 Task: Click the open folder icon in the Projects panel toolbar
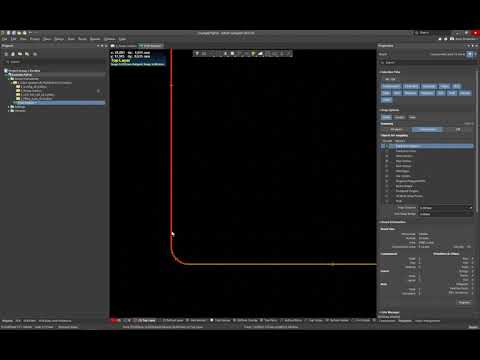[20, 54]
